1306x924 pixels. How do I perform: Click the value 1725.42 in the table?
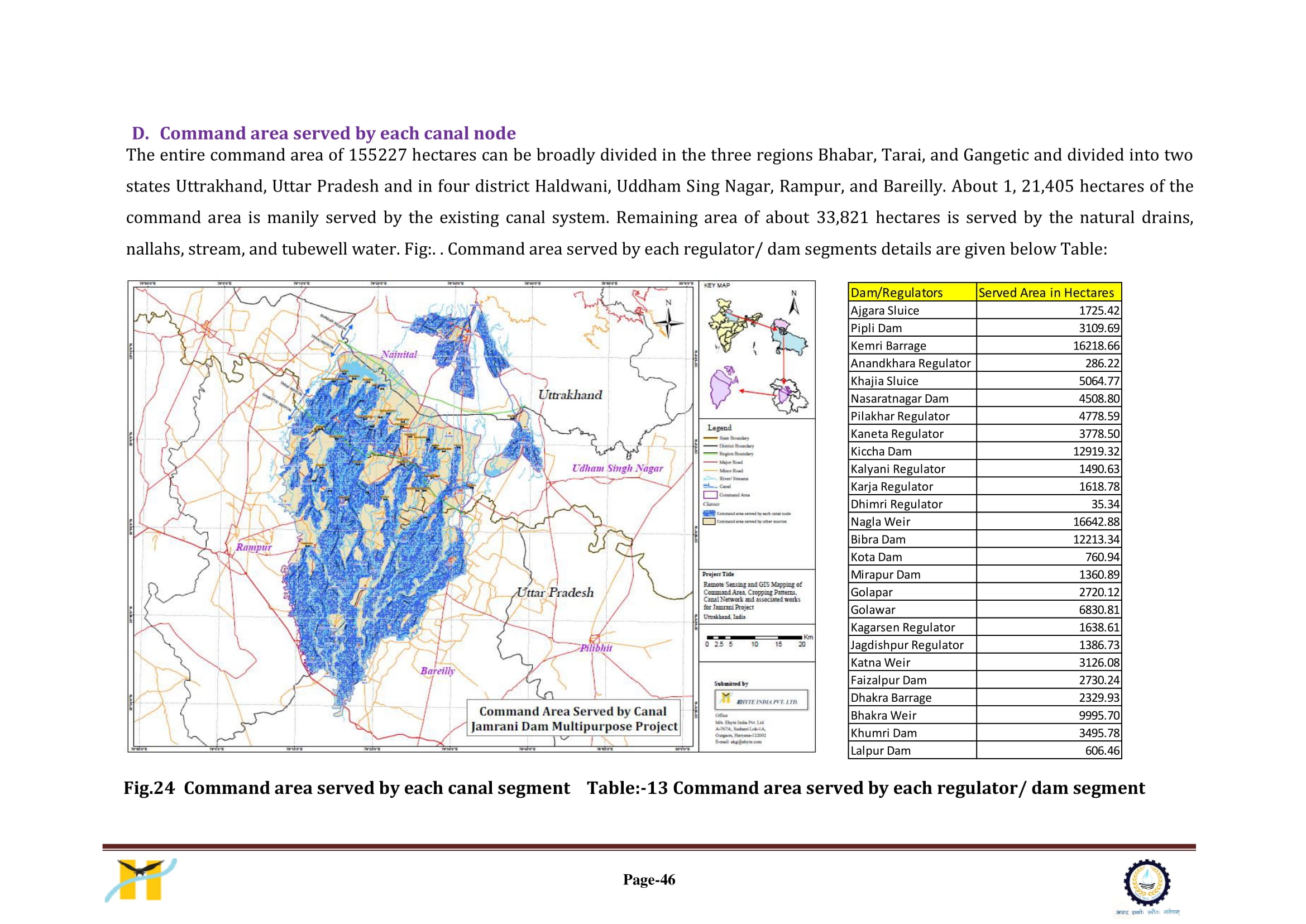(1099, 310)
